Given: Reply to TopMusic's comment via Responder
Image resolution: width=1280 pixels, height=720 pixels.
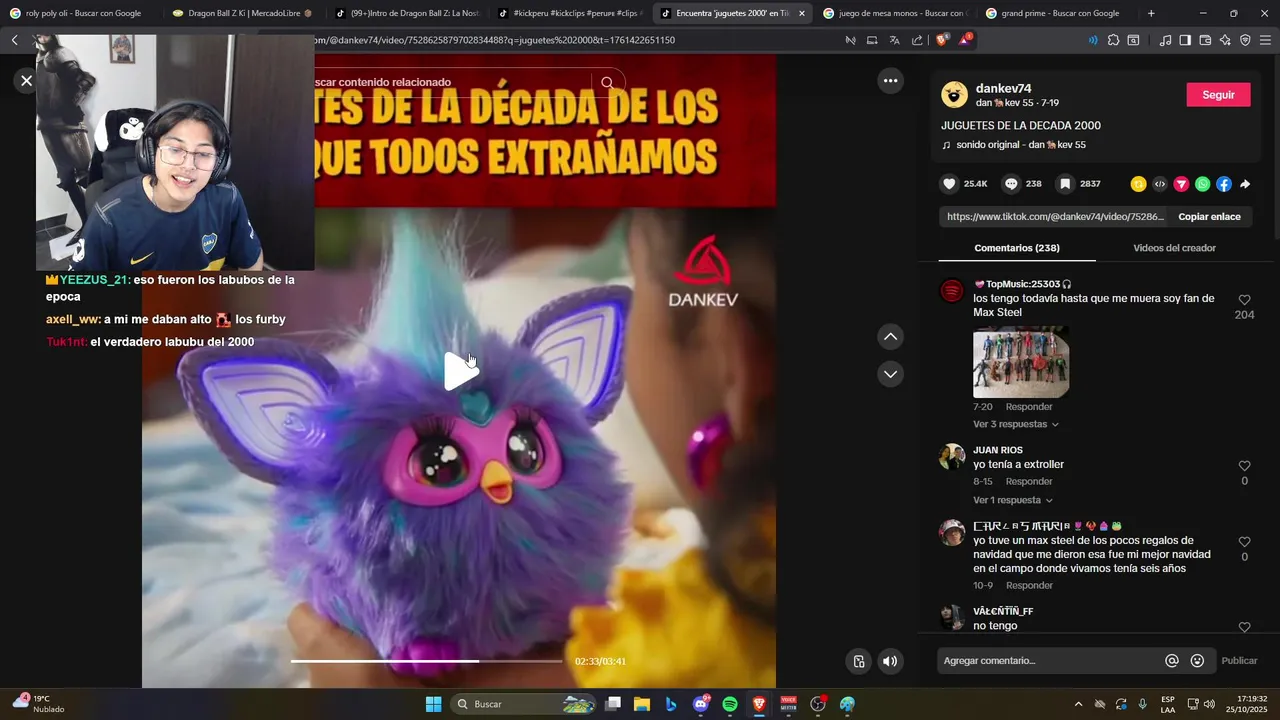Looking at the screenshot, I should pyautogui.click(x=1029, y=407).
